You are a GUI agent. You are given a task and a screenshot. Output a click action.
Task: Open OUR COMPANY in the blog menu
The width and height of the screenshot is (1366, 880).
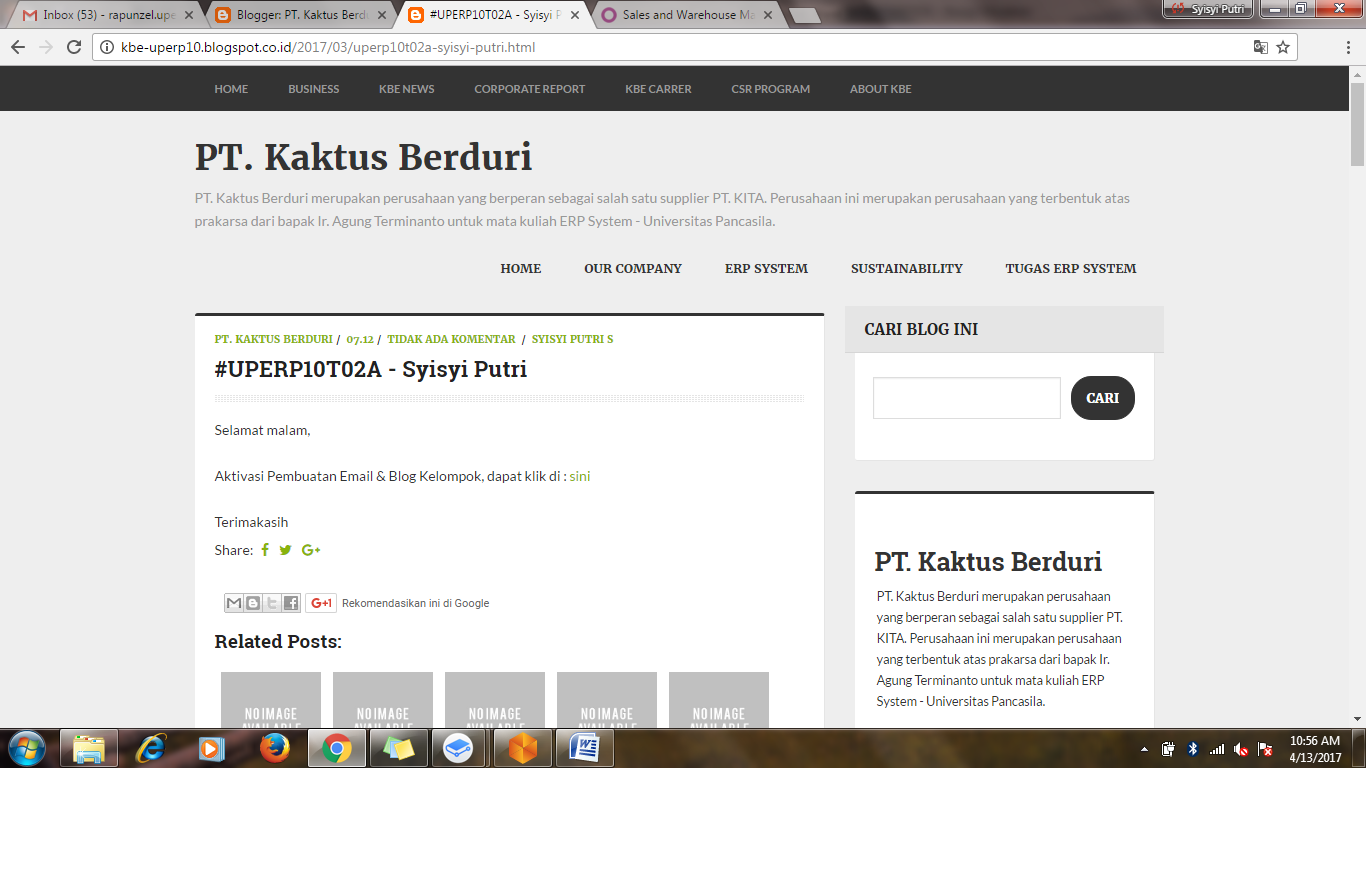tap(633, 268)
